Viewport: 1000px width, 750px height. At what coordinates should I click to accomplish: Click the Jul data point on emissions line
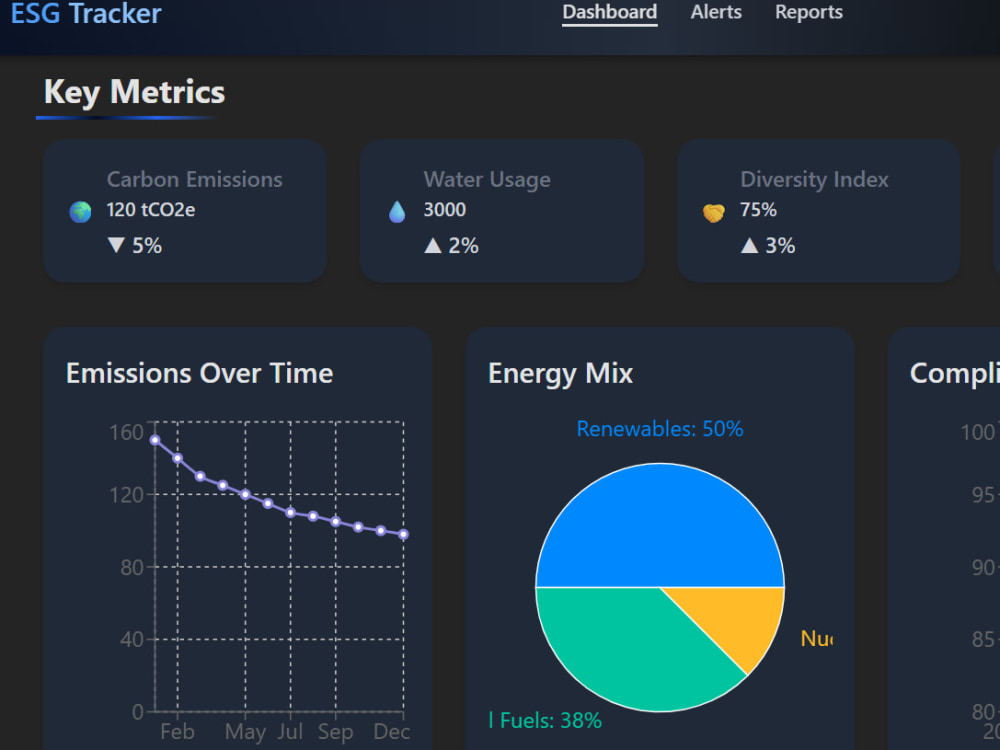click(x=291, y=513)
